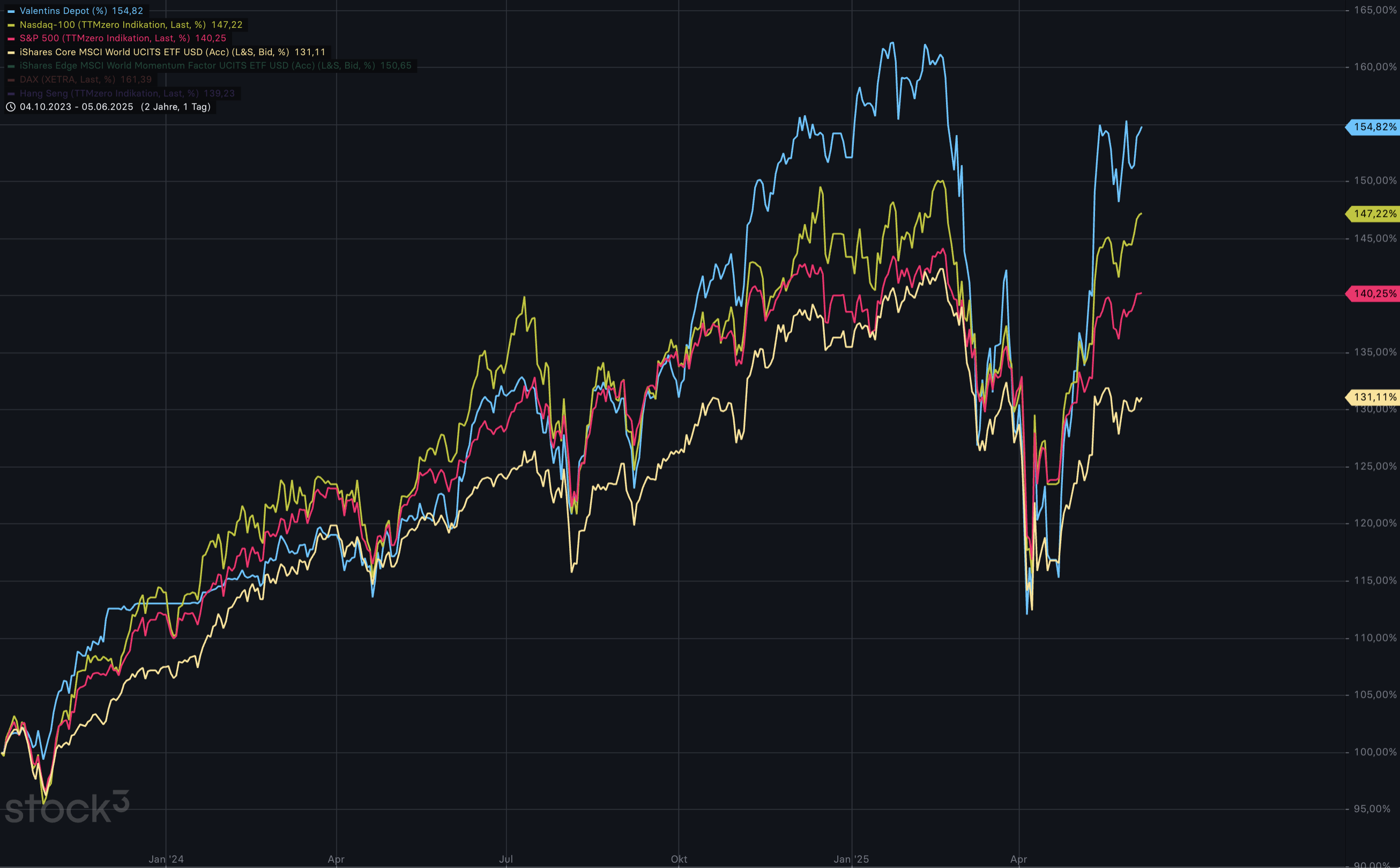Open the date range 04.10.2023 - 05.06.2025
The image size is (1400, 868).
pos(76,107)
